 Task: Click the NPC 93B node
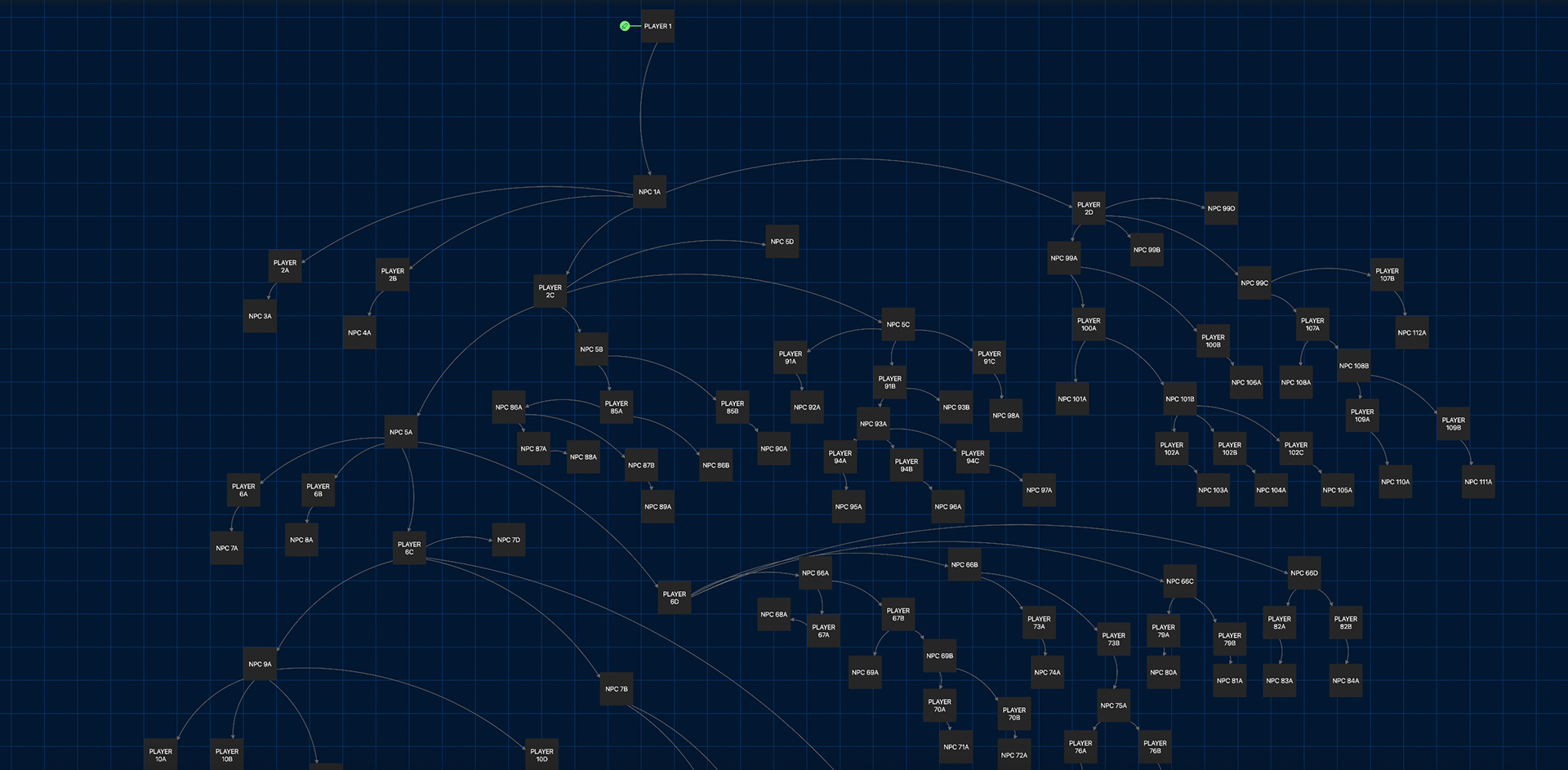click(x=956, y=407)
